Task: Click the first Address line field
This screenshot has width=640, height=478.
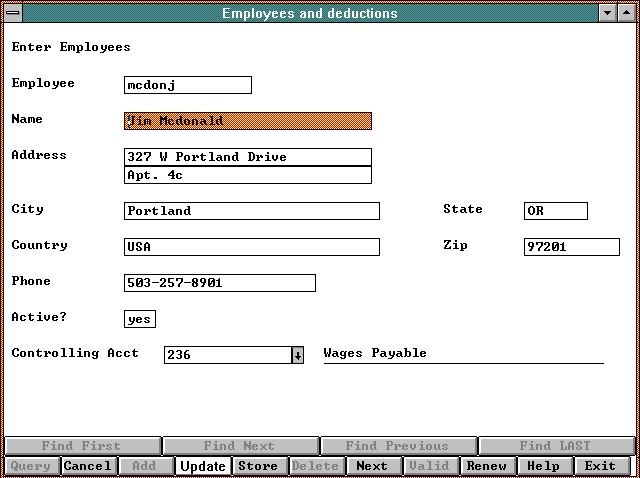Action: [247, 157]
